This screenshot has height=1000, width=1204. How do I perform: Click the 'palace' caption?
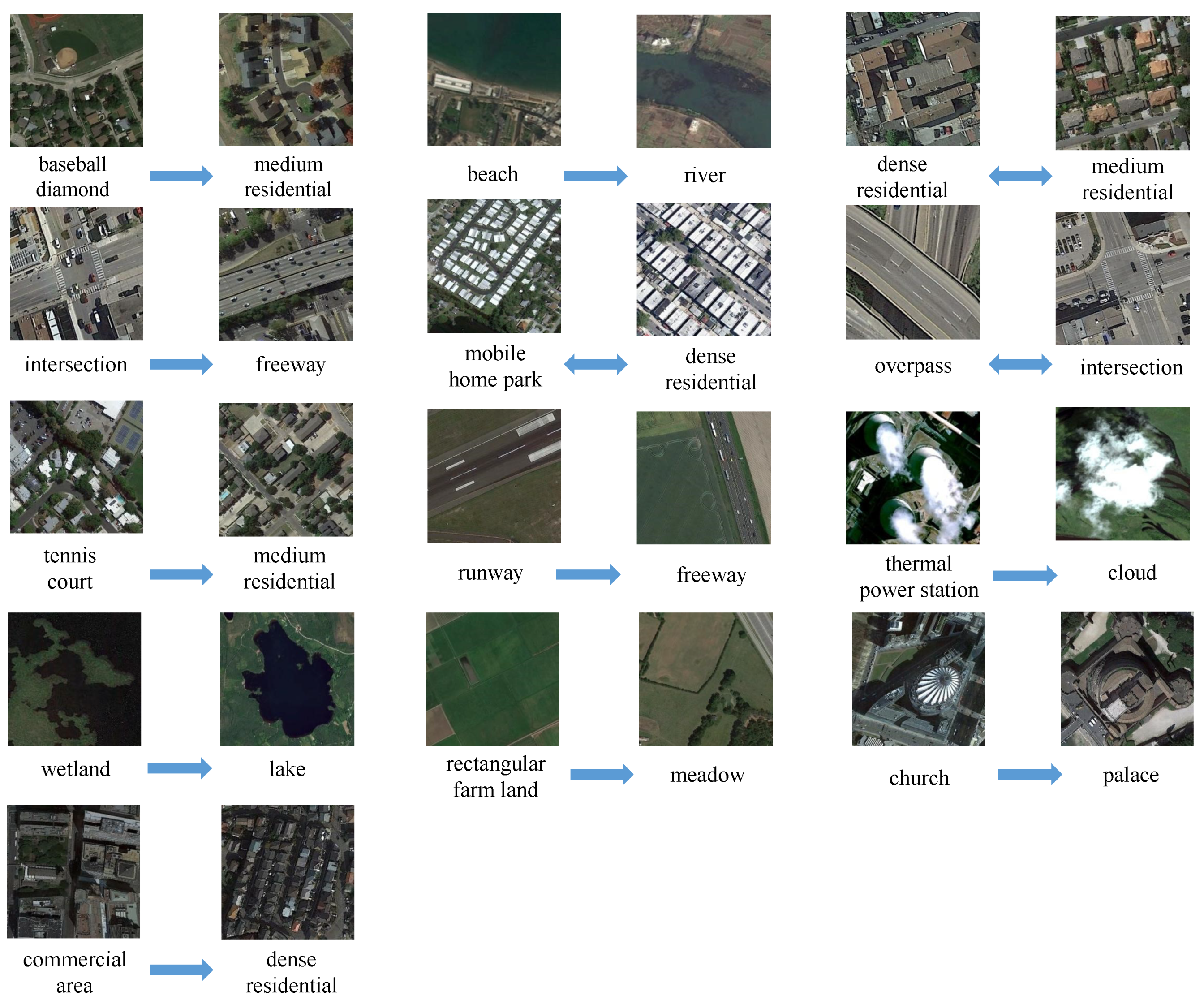(x=1131, y=775)
